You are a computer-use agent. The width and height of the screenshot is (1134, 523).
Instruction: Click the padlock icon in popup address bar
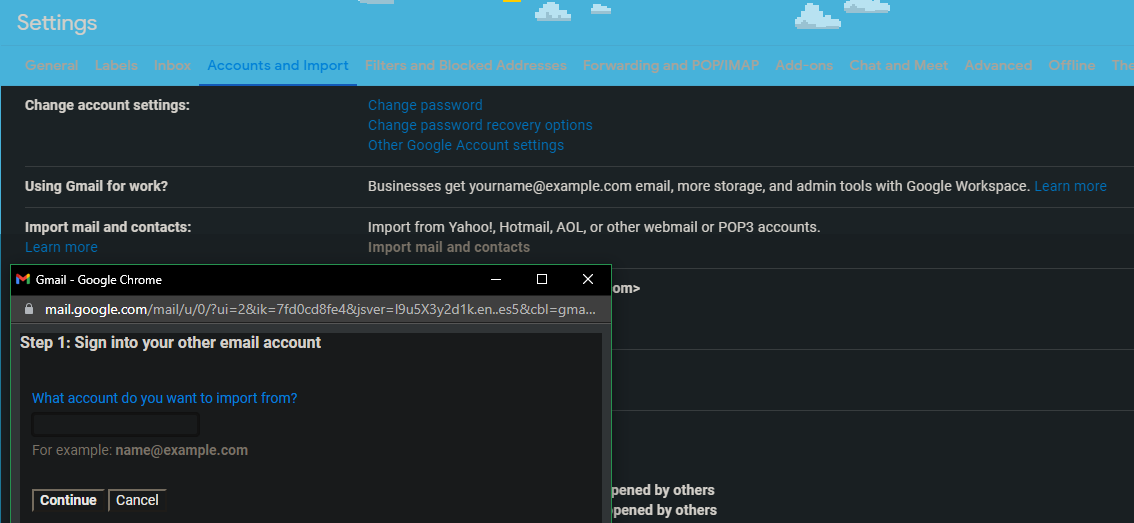coord(29,309)
